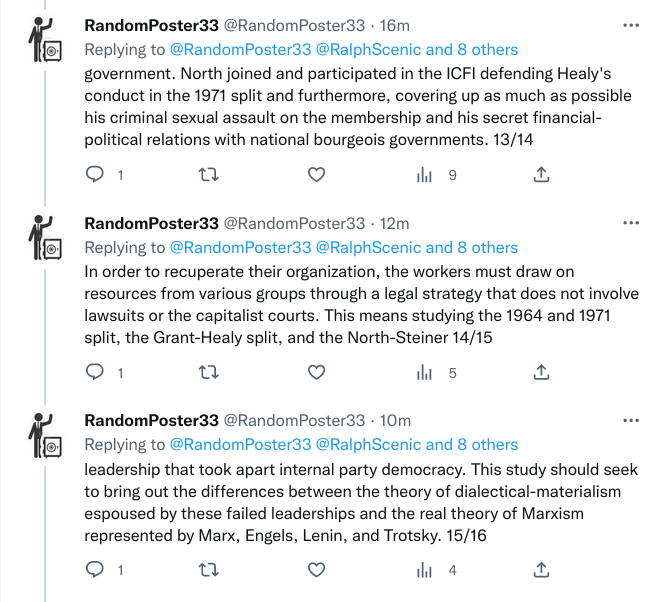
Task: Click RandomPoster33 display name on 12m tweet
Action: 151,223
